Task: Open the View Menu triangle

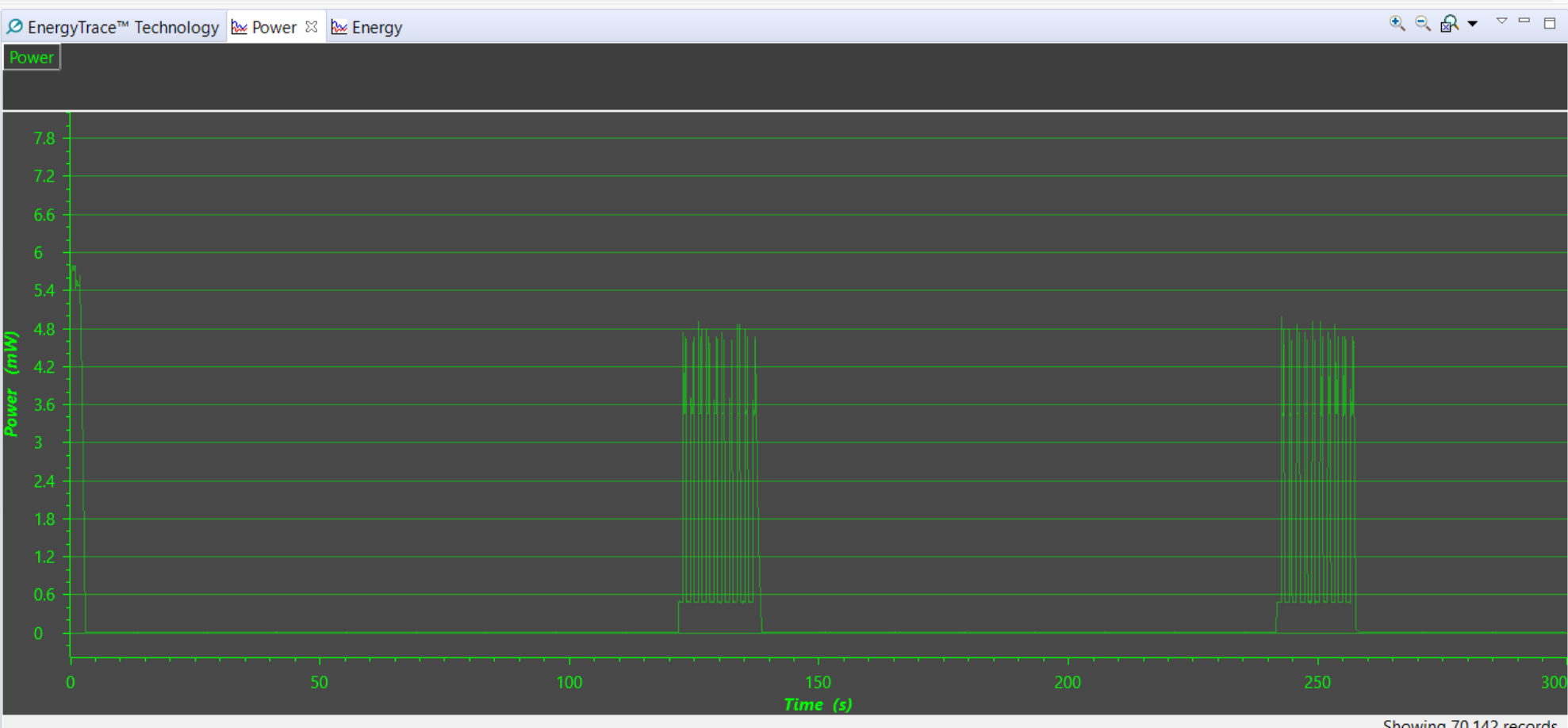Action: point(1501,21)
